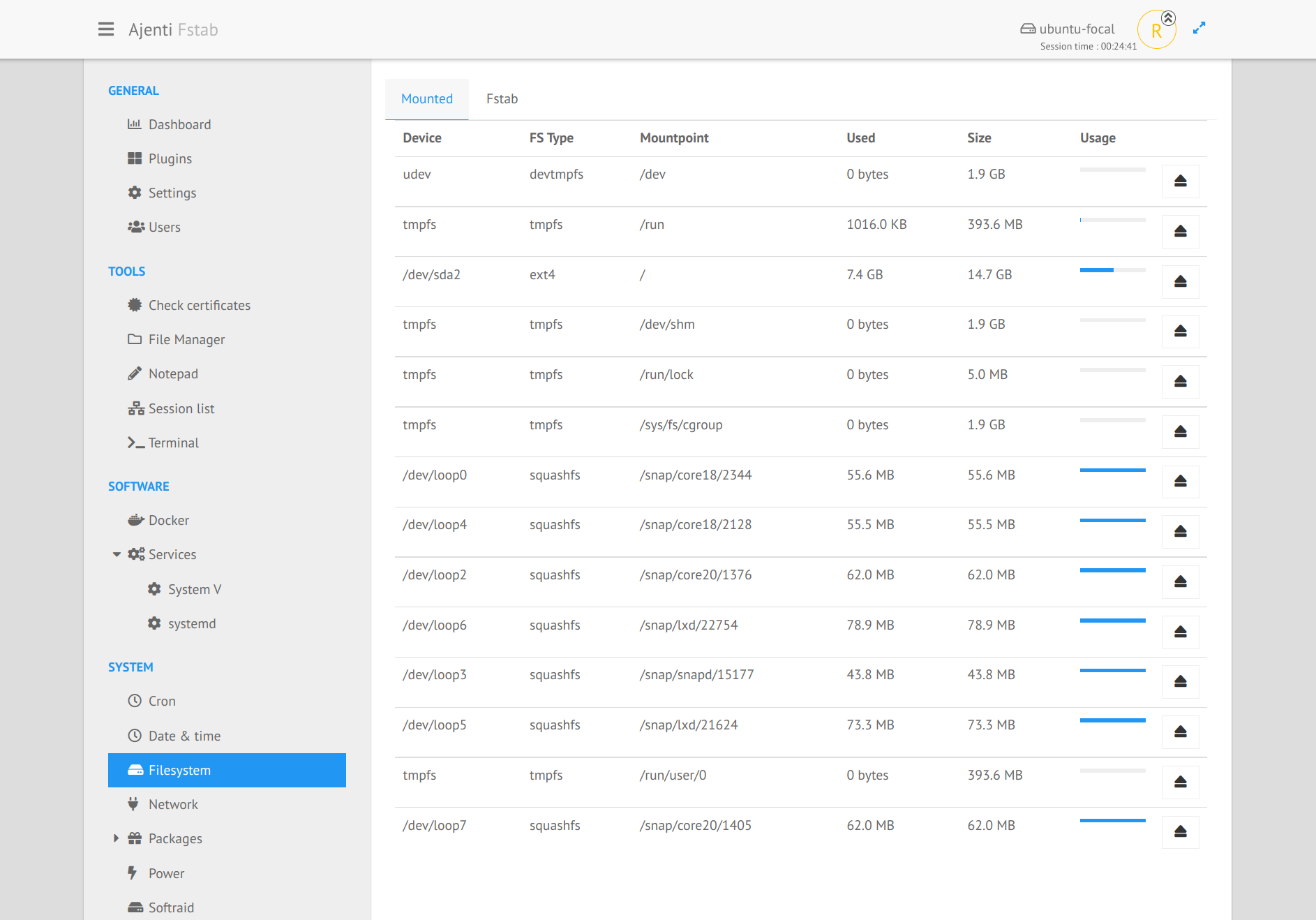
Task: Eject the /snap/lxd/22754 mount
Action: 1180,632
